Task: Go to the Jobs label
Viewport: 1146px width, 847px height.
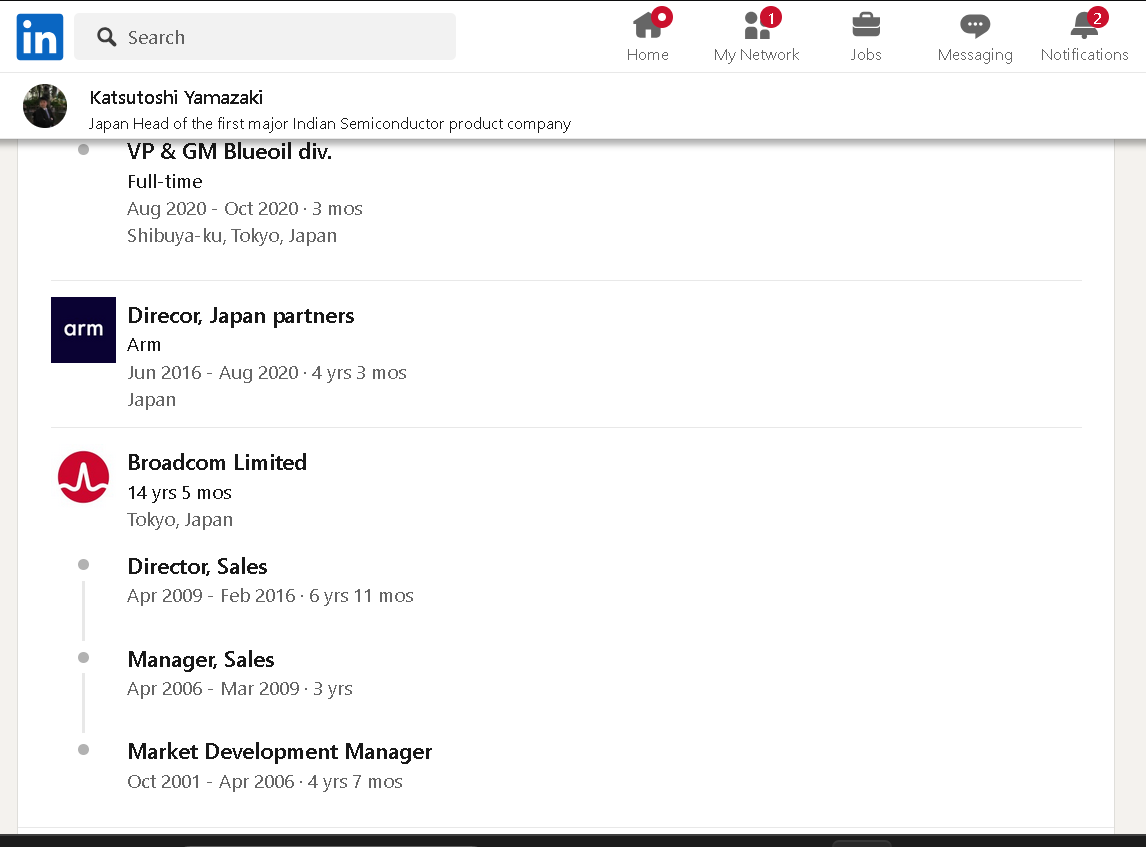Action: click(866, 55)
